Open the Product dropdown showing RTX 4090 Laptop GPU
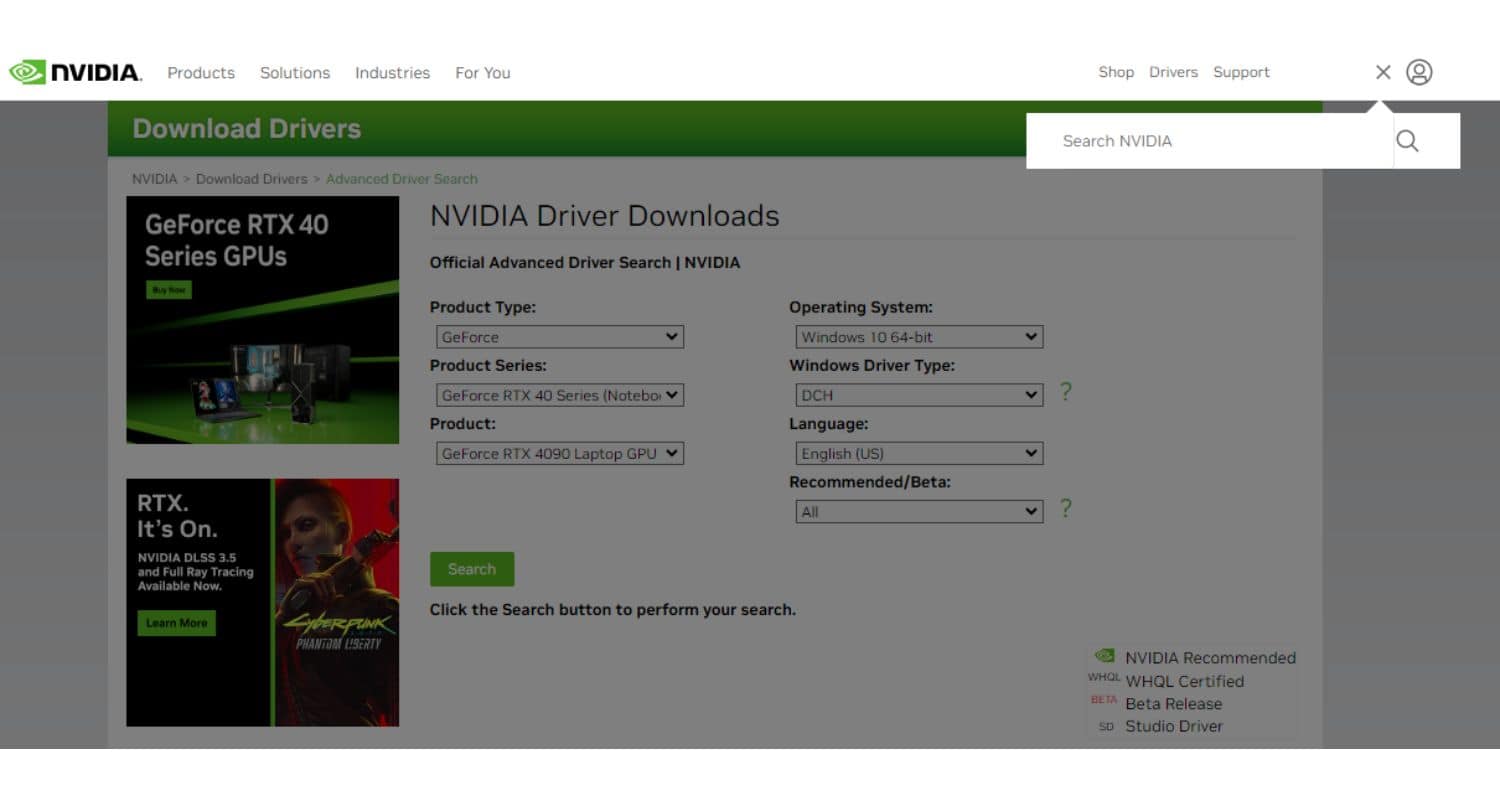The width and height of the screenshot is (1500, 800). click(x=560, y=453)
